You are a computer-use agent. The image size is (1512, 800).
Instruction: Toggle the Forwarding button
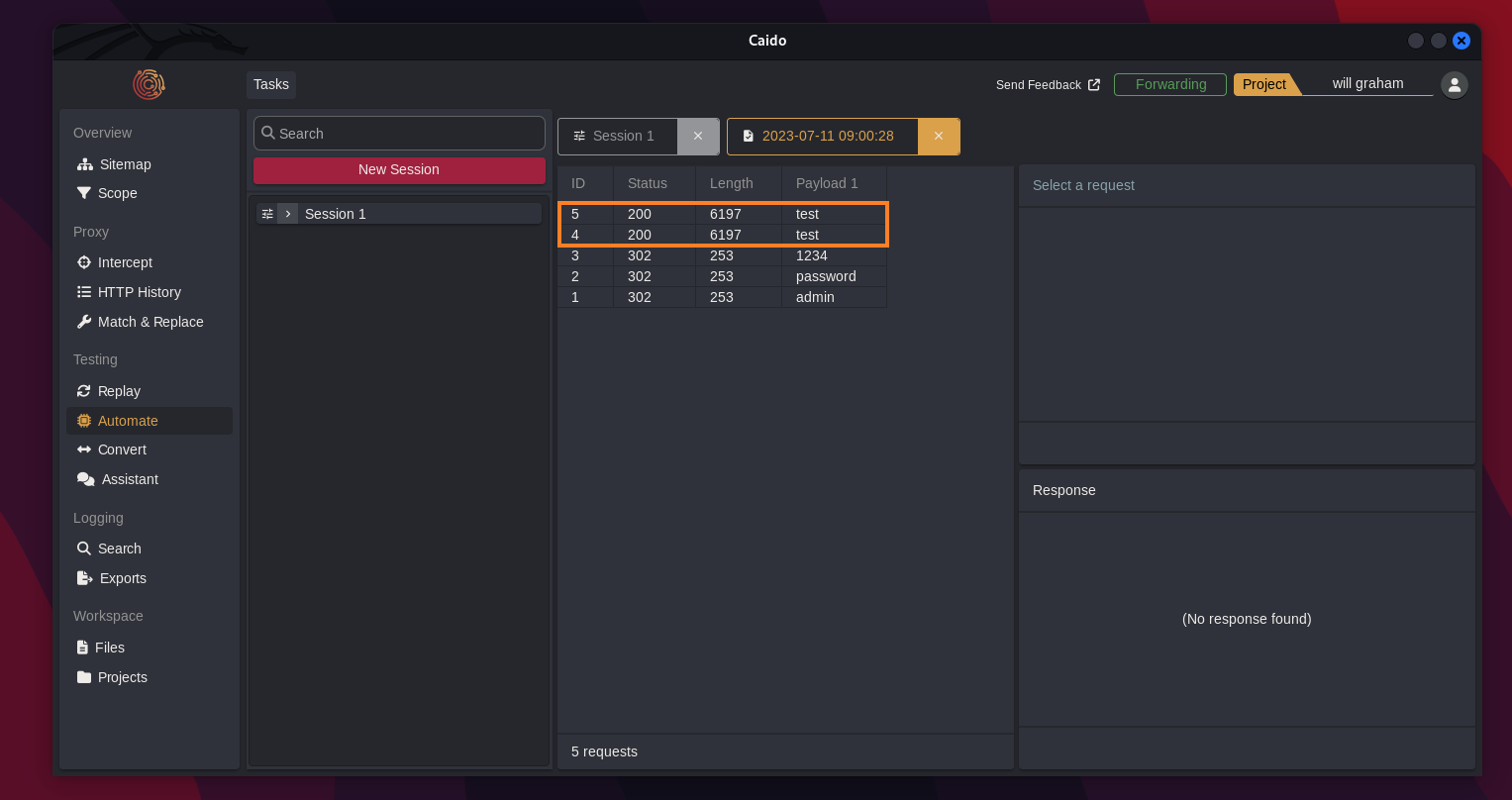[1170, 84]
